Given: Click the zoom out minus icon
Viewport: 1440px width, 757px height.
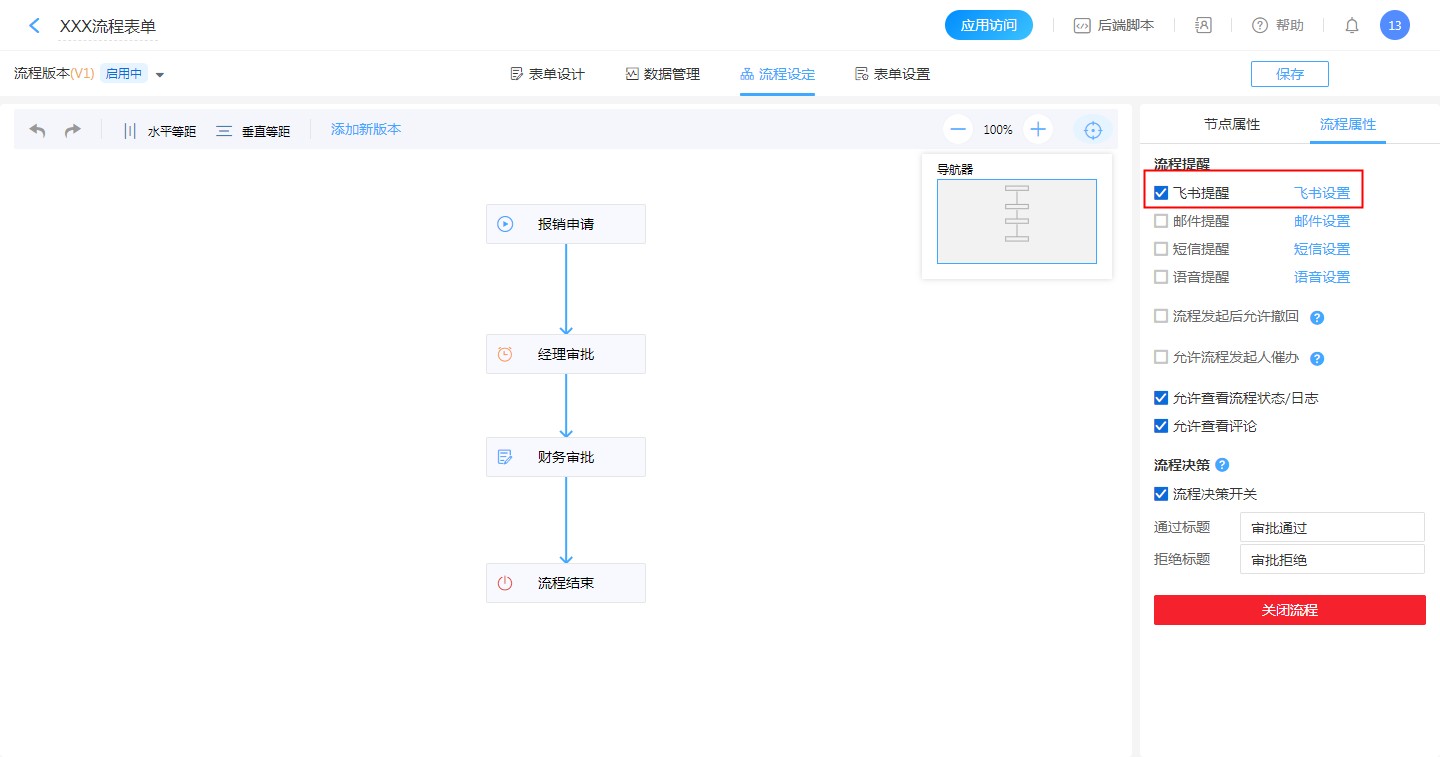Looking at the screenshot, I should (x=958, y=129).
